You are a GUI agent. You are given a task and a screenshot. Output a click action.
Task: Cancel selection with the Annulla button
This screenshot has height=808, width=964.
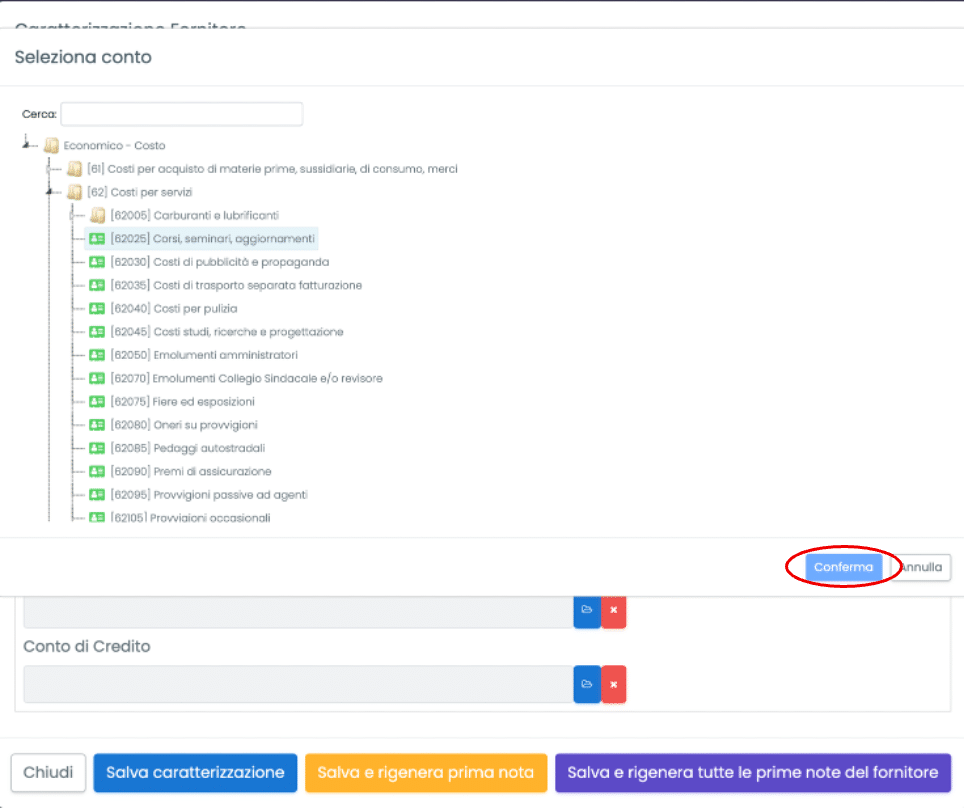922,567
